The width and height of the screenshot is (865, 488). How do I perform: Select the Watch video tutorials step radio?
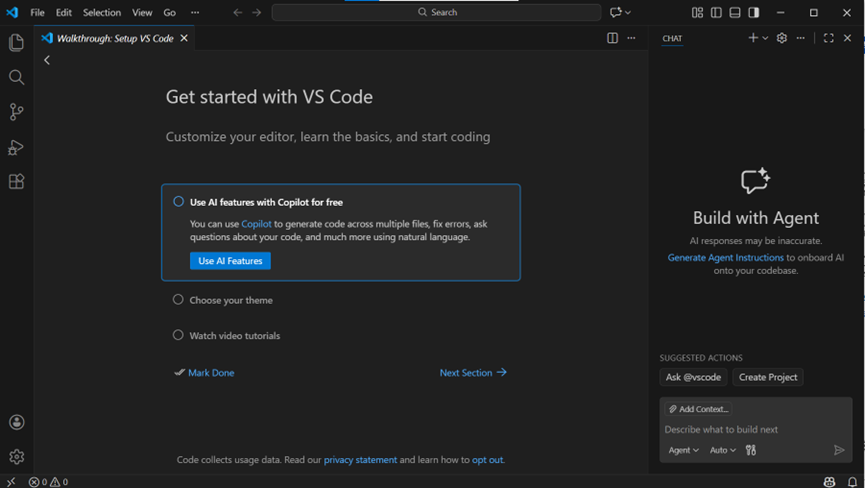tap(178, 335)
